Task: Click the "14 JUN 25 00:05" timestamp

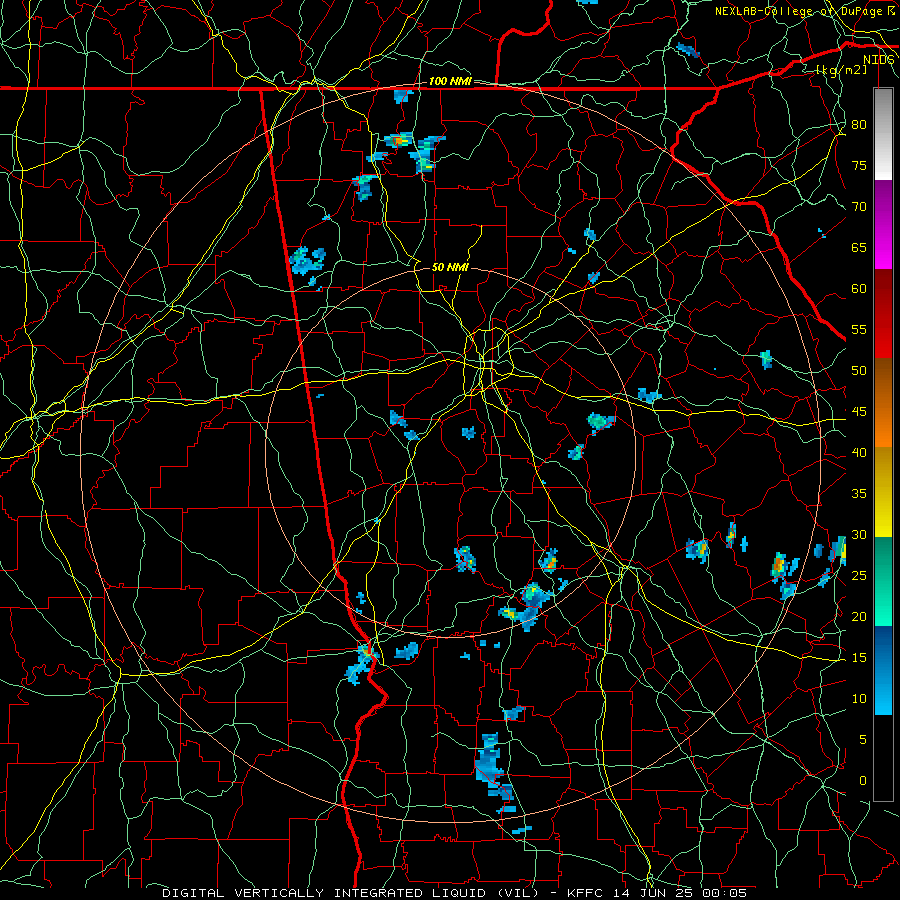Action: [680, 893]
